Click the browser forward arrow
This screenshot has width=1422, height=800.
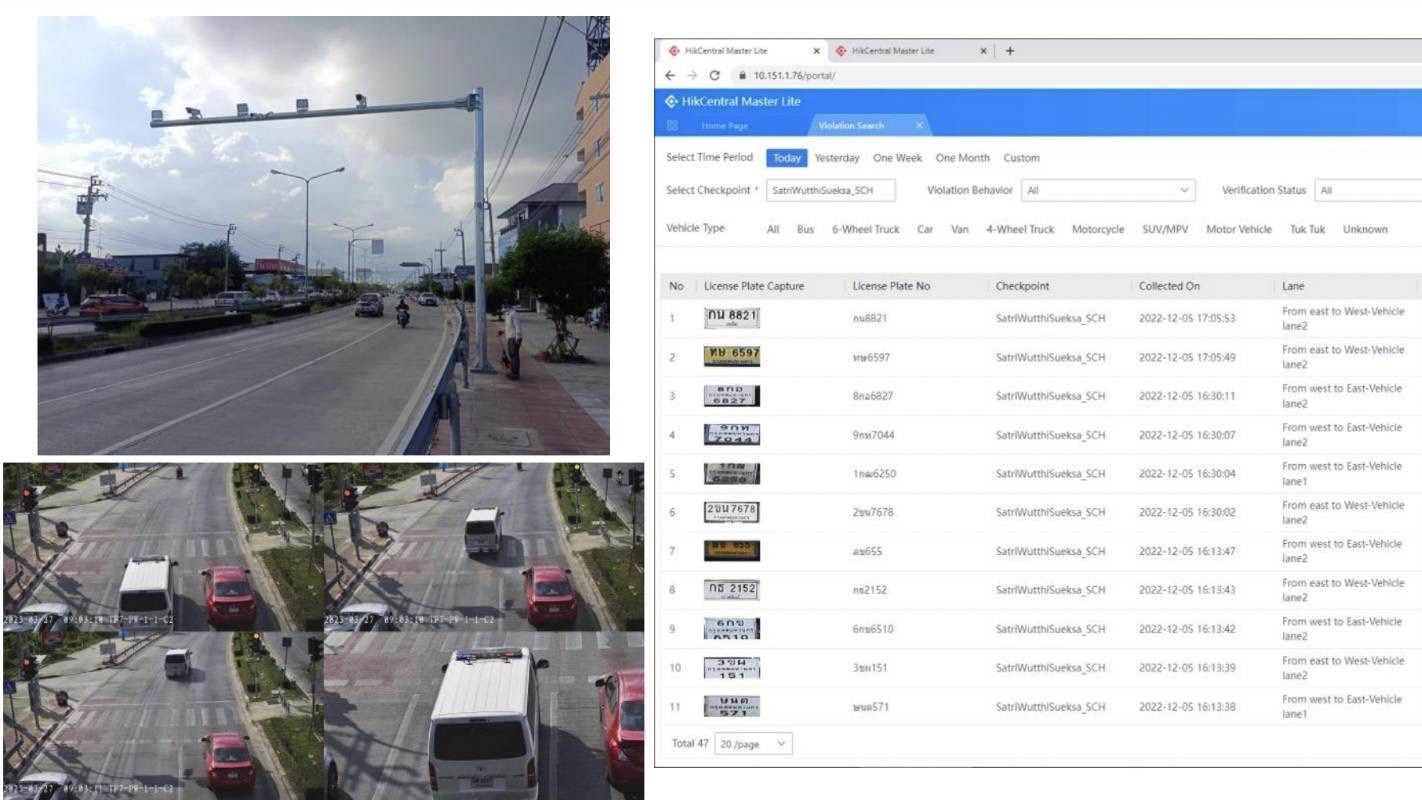coord(690,75)
